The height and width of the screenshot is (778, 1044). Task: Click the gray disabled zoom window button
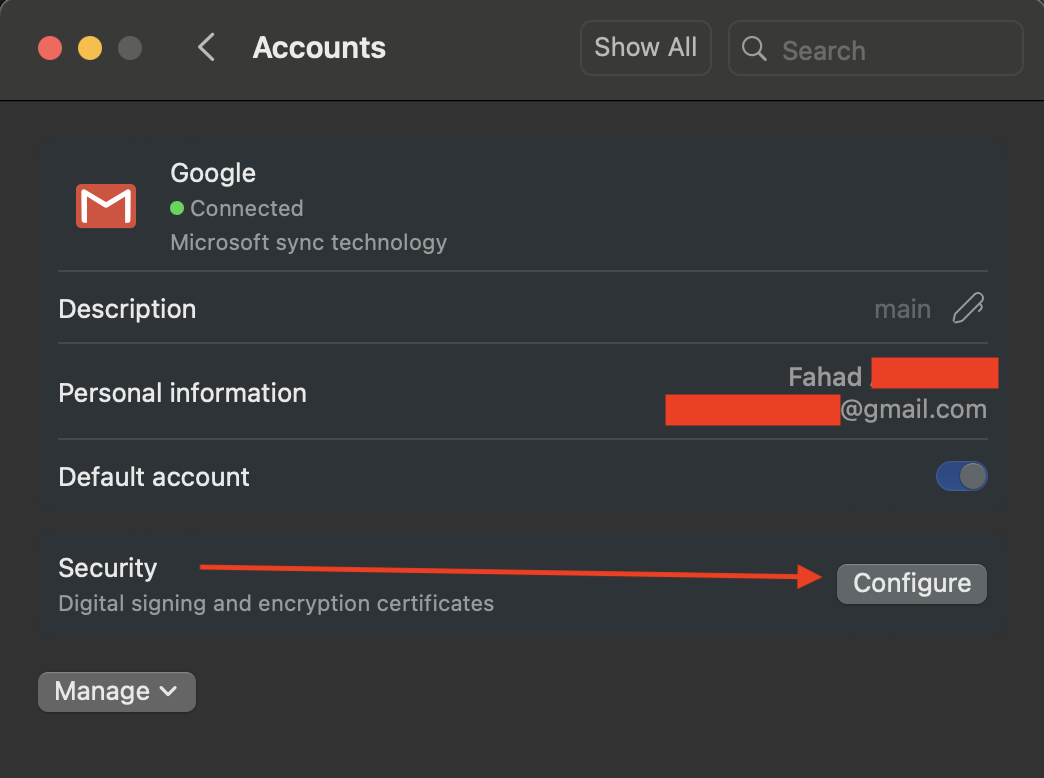(130, 48)
